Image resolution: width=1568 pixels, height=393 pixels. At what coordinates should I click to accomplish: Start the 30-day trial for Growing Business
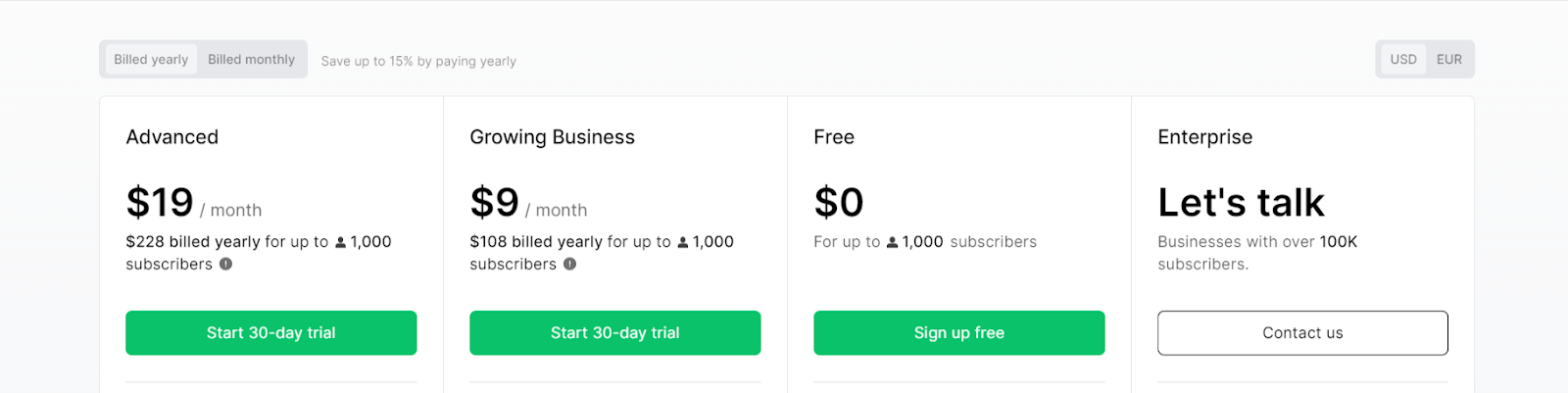[x=614, y=332]
